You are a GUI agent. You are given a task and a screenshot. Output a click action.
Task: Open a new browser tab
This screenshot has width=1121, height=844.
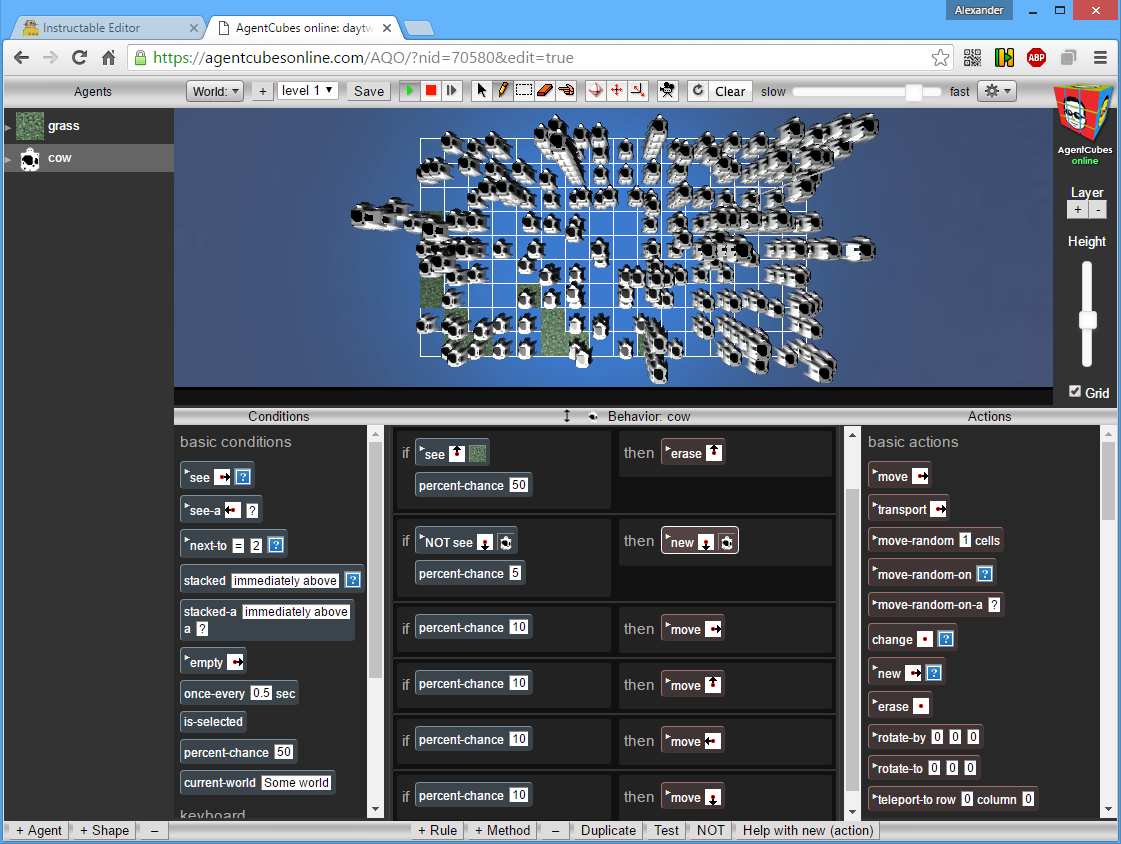tap(419, 28)
